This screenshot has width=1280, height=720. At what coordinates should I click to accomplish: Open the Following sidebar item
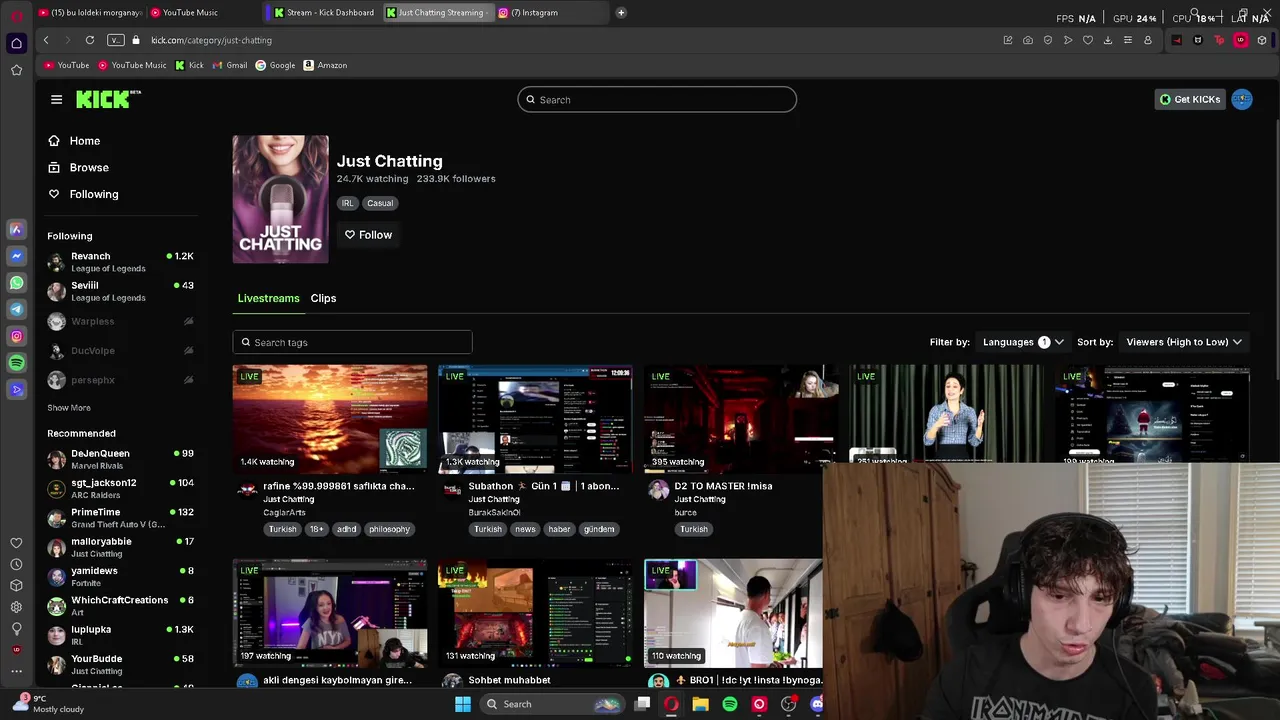83,194
